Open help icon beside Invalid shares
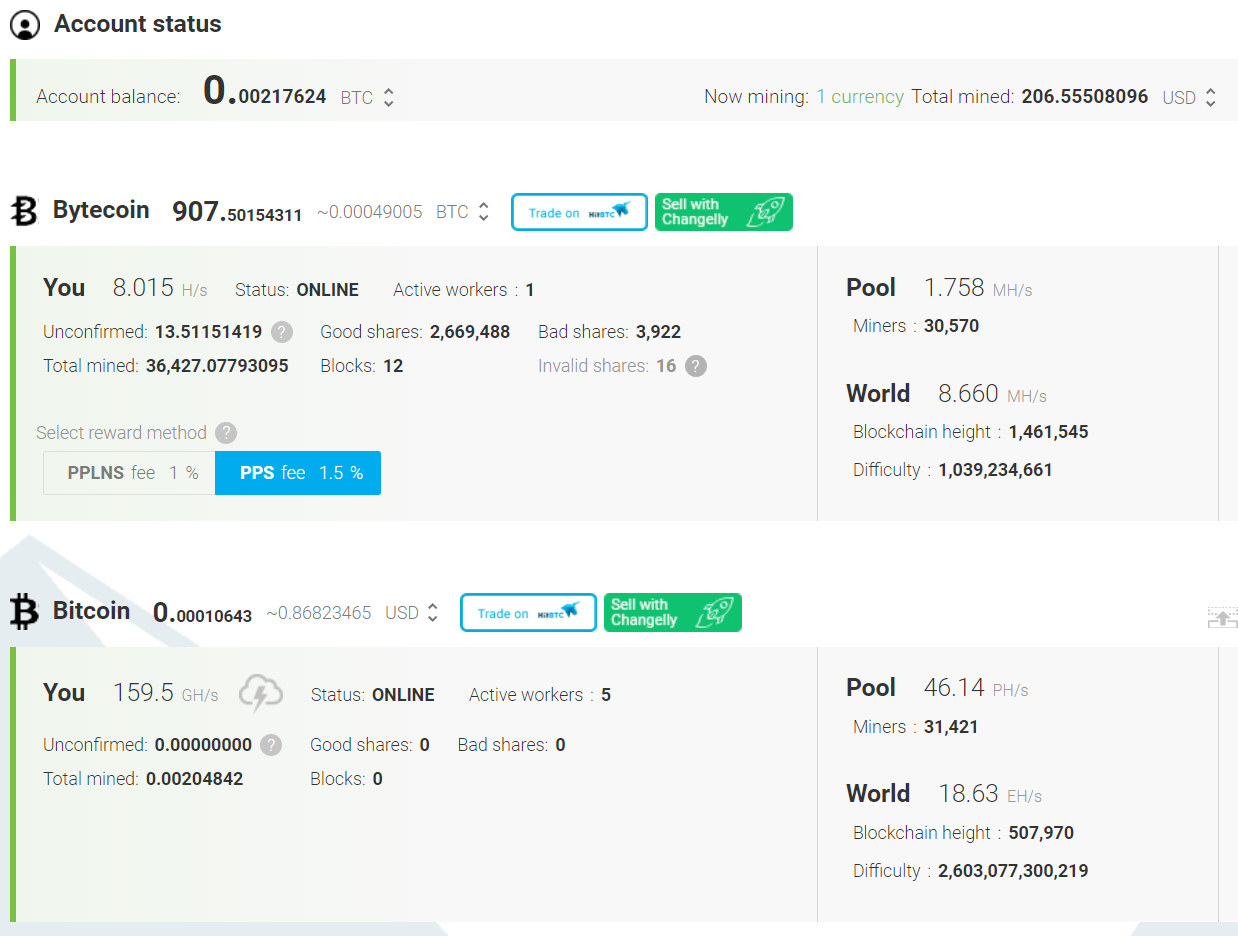The image size is (1238, 936). coord(696,366)
